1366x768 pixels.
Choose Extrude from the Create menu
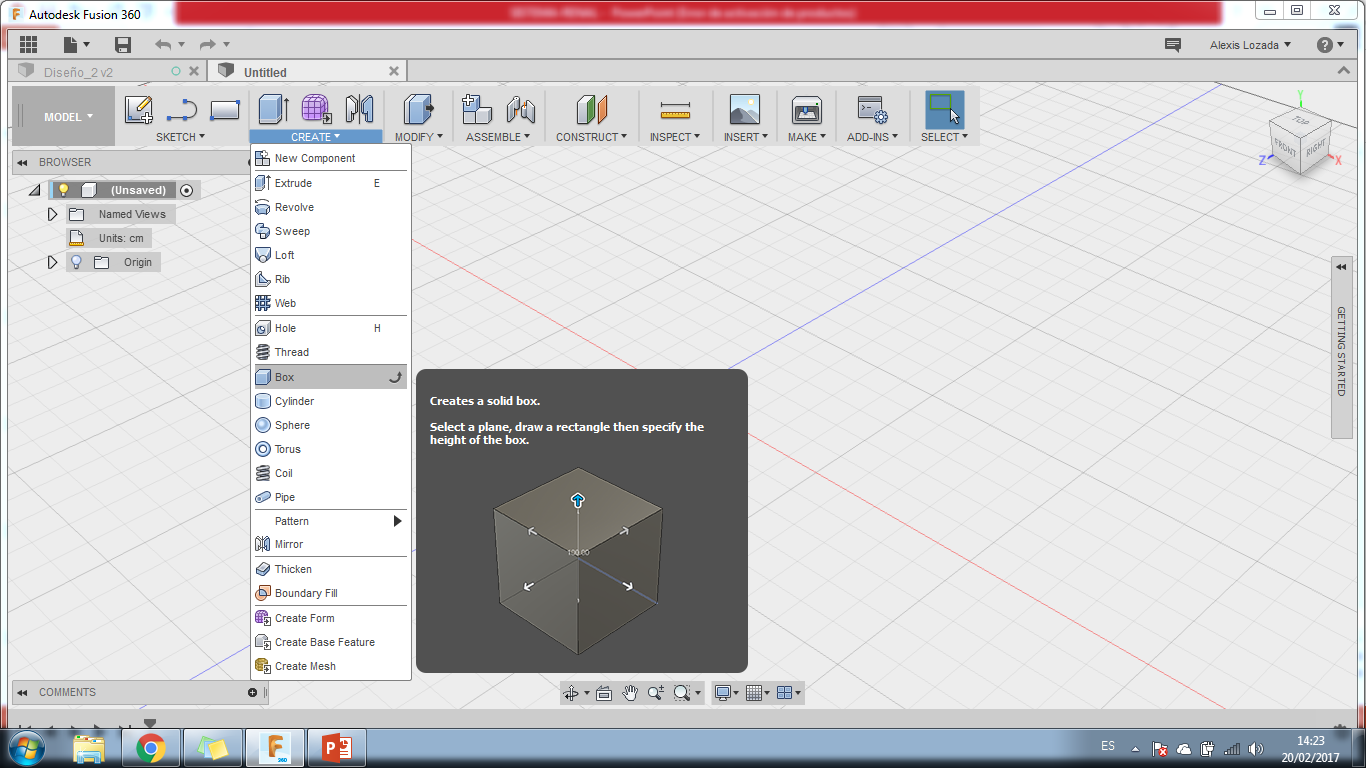pos(331,183)
